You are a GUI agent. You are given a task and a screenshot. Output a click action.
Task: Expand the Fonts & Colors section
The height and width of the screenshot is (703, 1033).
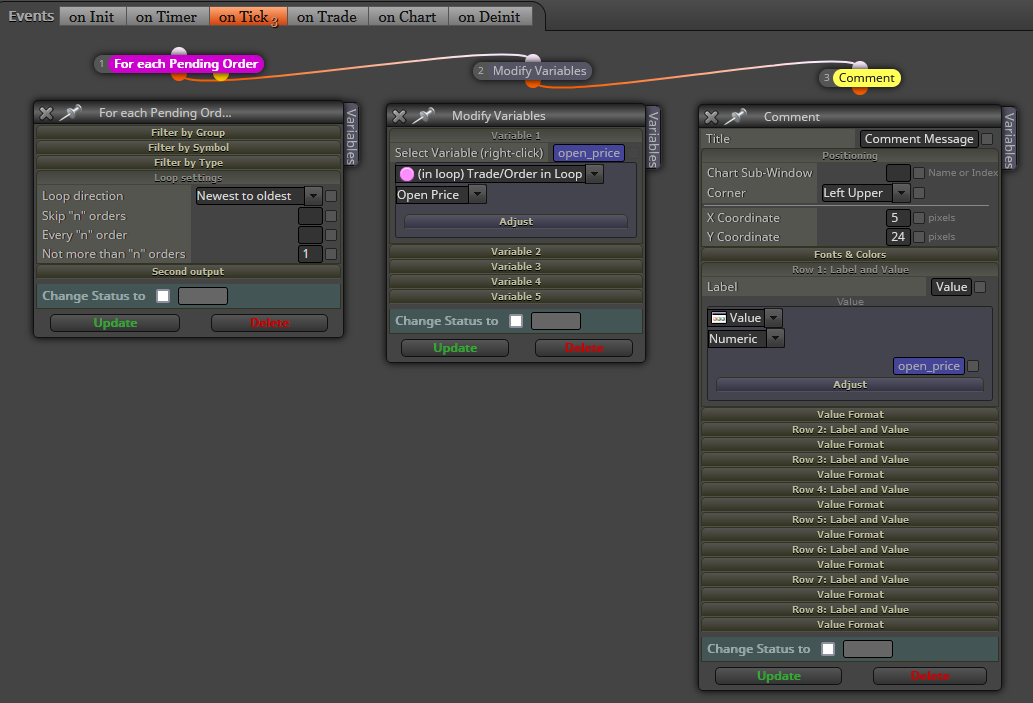click(x=850, y=254)
